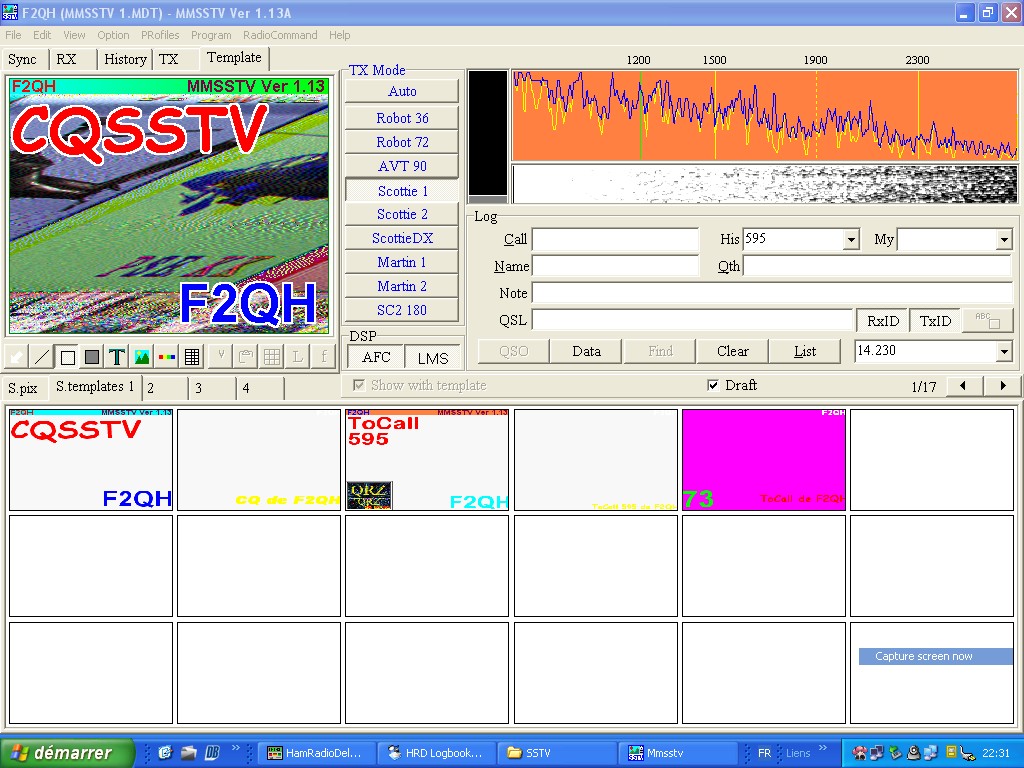Image resolution: width=1024 pixels, height=768 pixels.
Task: Click the DB quick launch icon
Action: pyautogui.click(x=212, y=753)
